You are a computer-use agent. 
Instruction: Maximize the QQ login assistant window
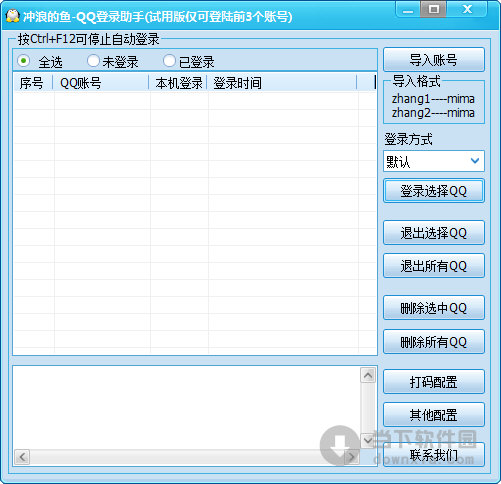433,9
